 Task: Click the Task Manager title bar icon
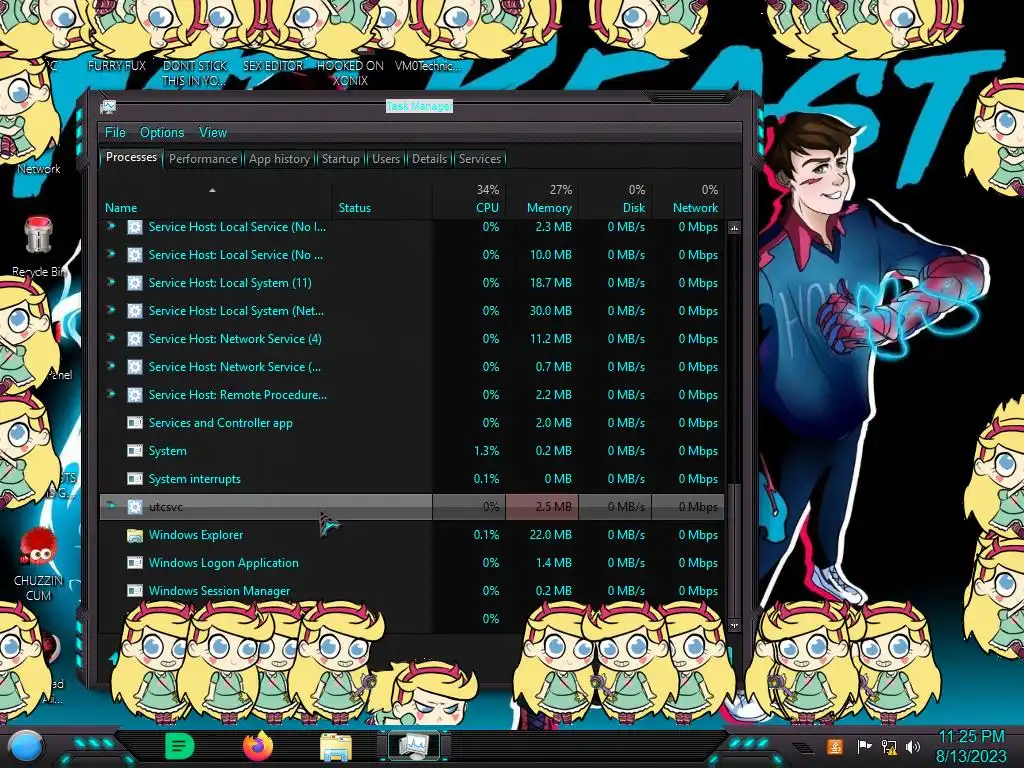pos(108,107)
